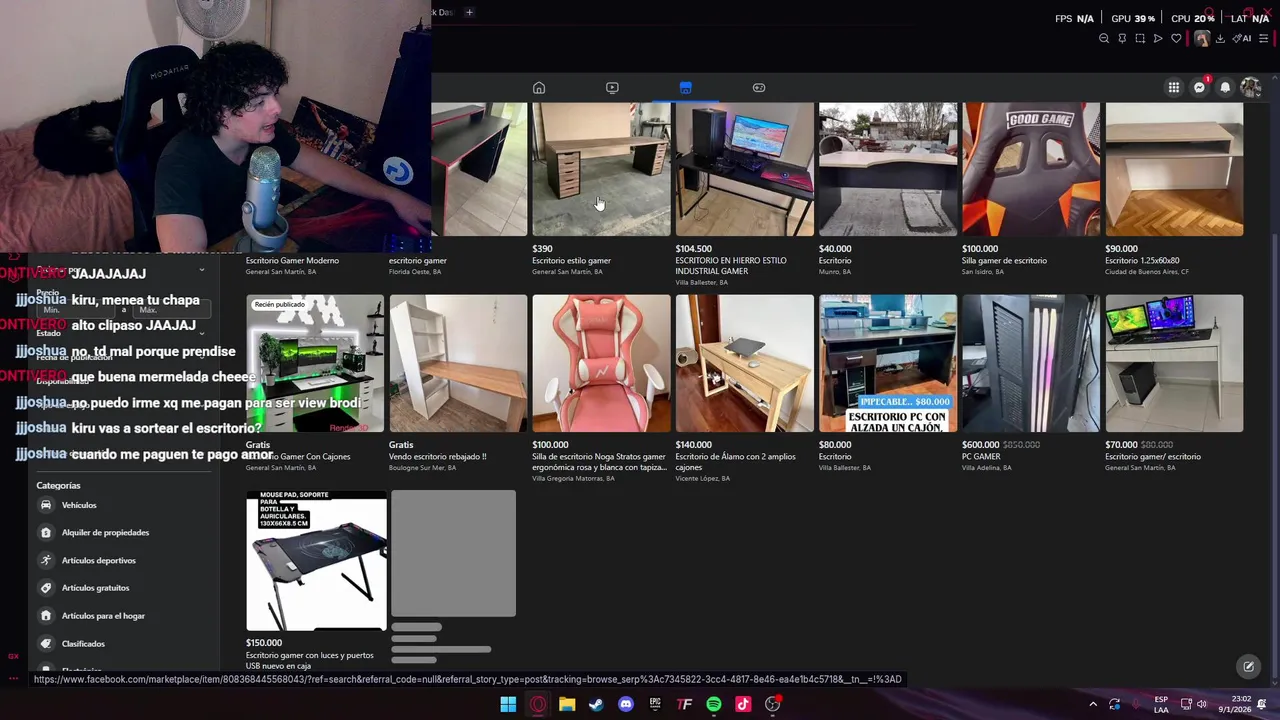The height and width of the screenshot is (720, 1280).
Task: Click the Escritorio Gamer Moderno title
Action: tap(292, 261)
